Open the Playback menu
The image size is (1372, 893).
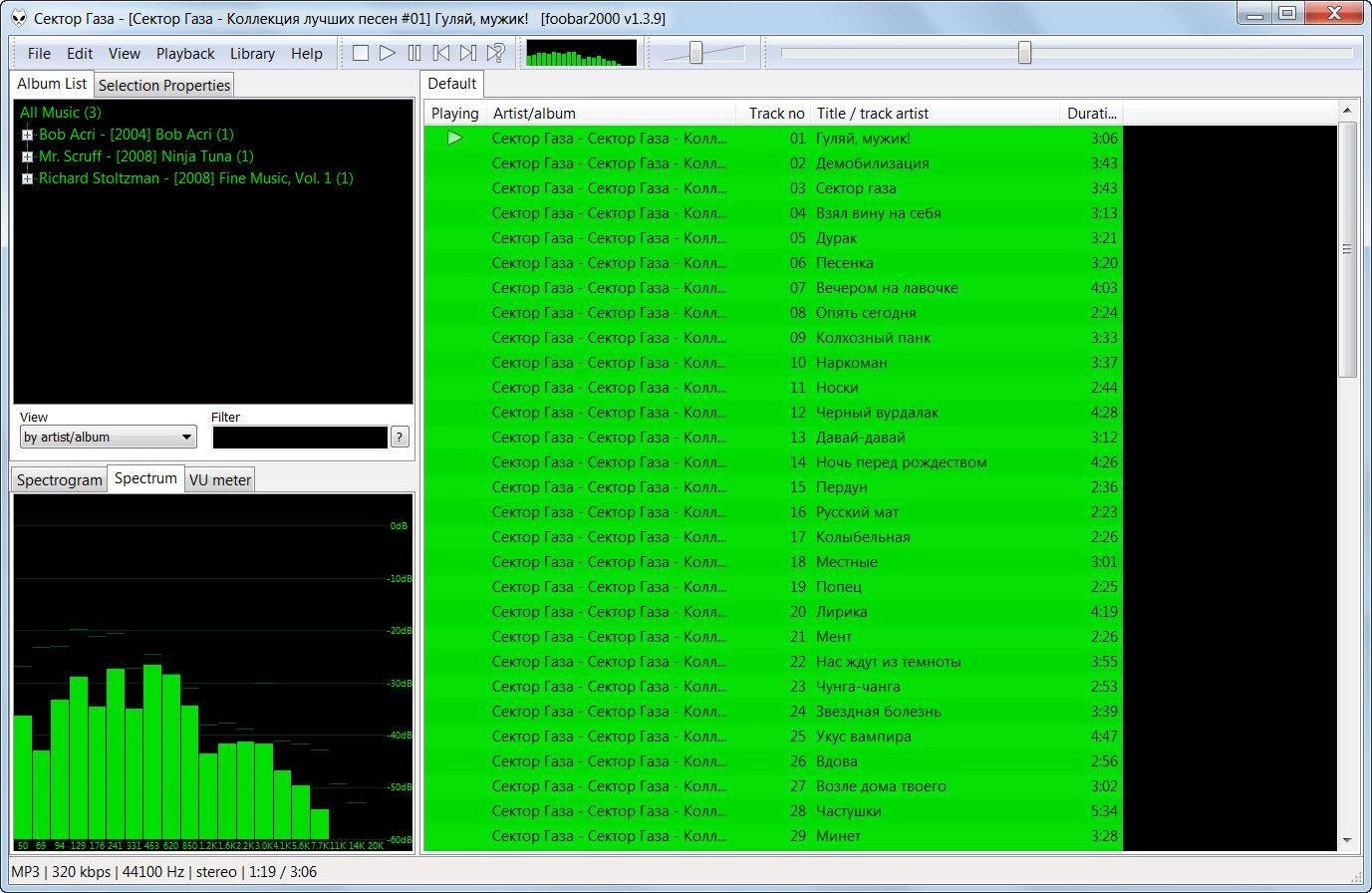(185, 54)
